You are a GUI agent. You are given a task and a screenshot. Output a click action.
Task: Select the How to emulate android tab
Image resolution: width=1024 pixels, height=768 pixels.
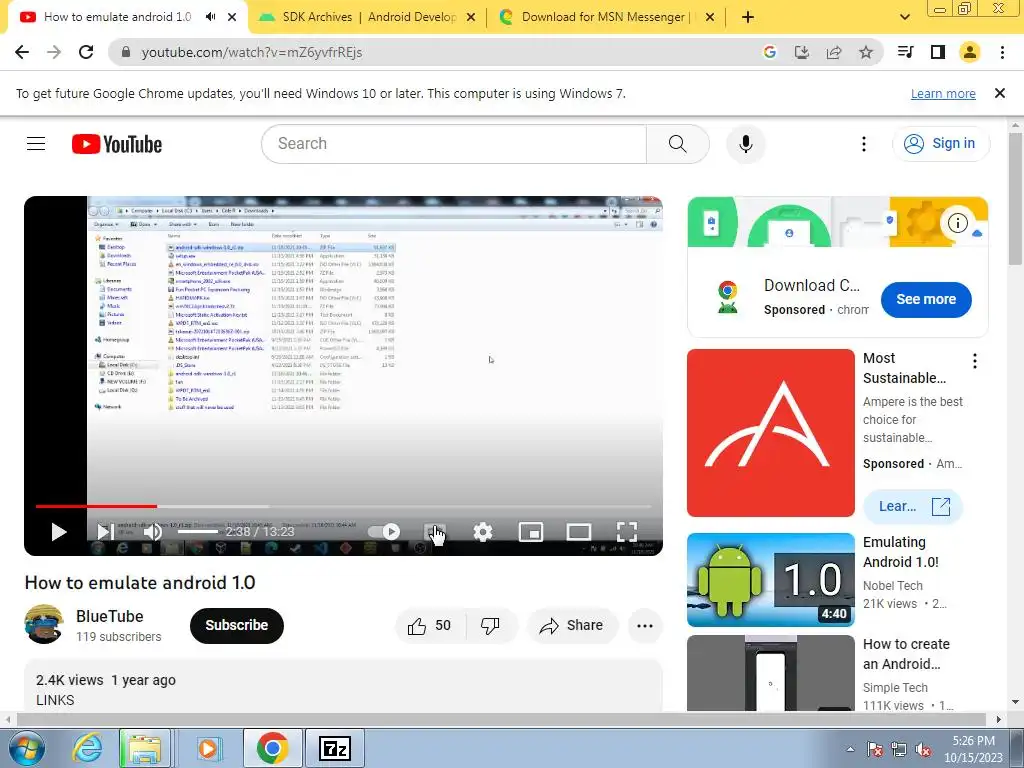(x=118, y=17)
